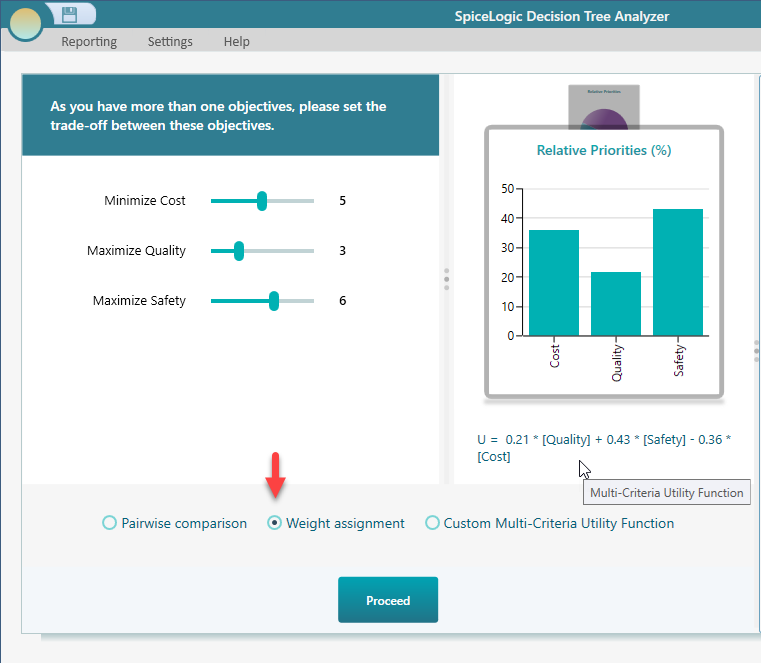Click the vertical dots splitter between panels

point(446,279)
